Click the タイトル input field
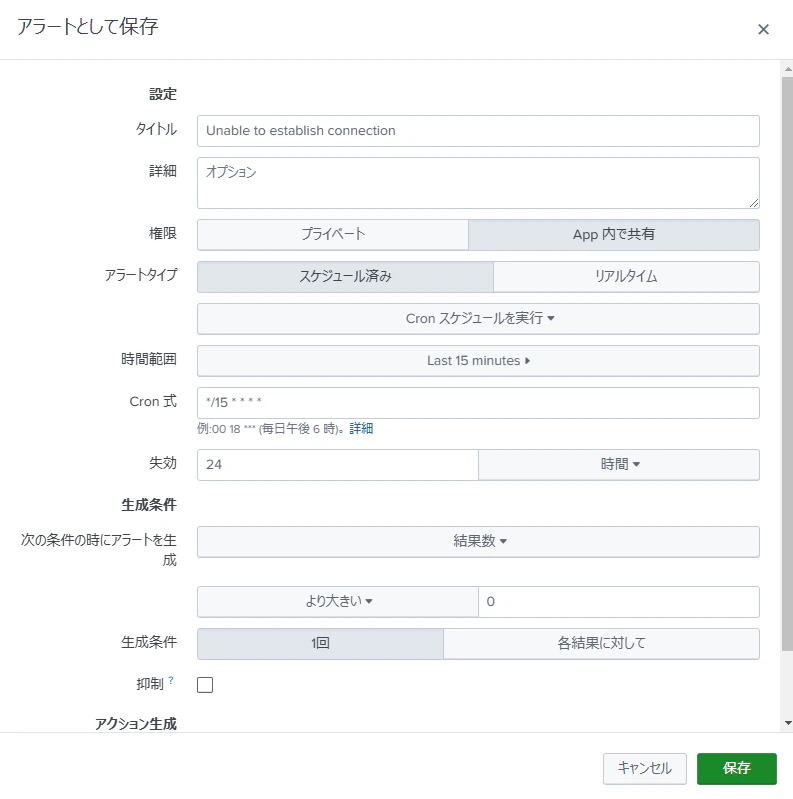793x799 pixels. click(x=478, y=131)
